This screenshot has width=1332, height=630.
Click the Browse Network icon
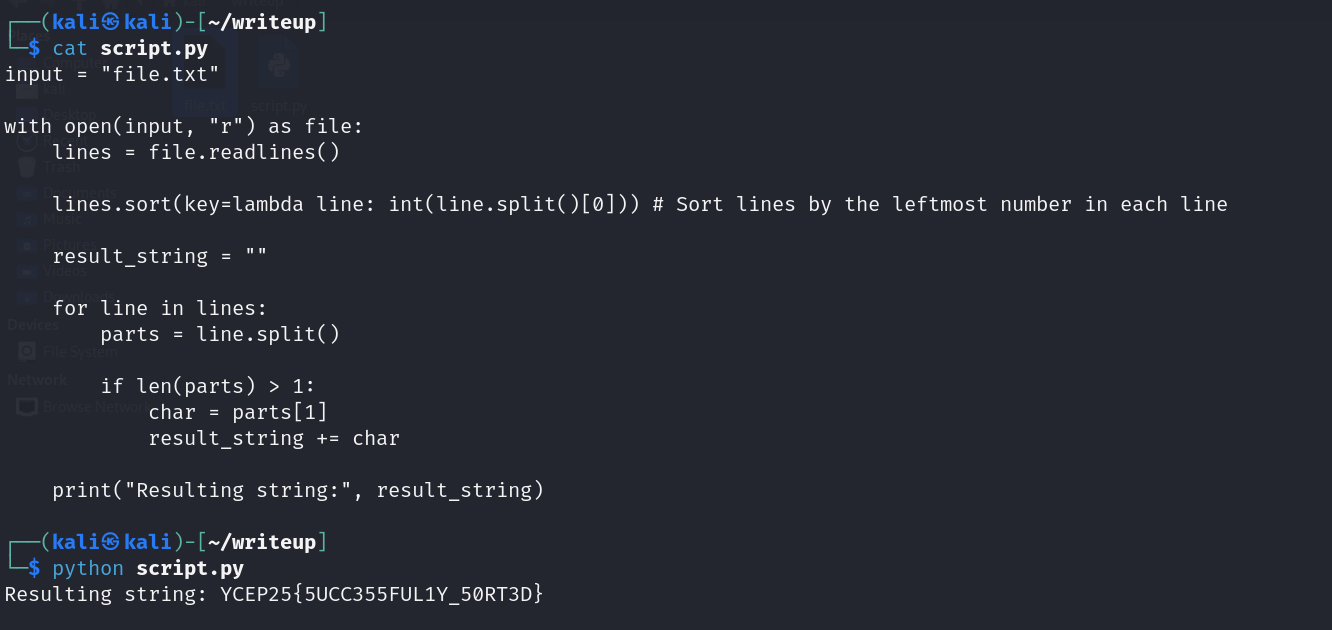[x=27, y=406]
